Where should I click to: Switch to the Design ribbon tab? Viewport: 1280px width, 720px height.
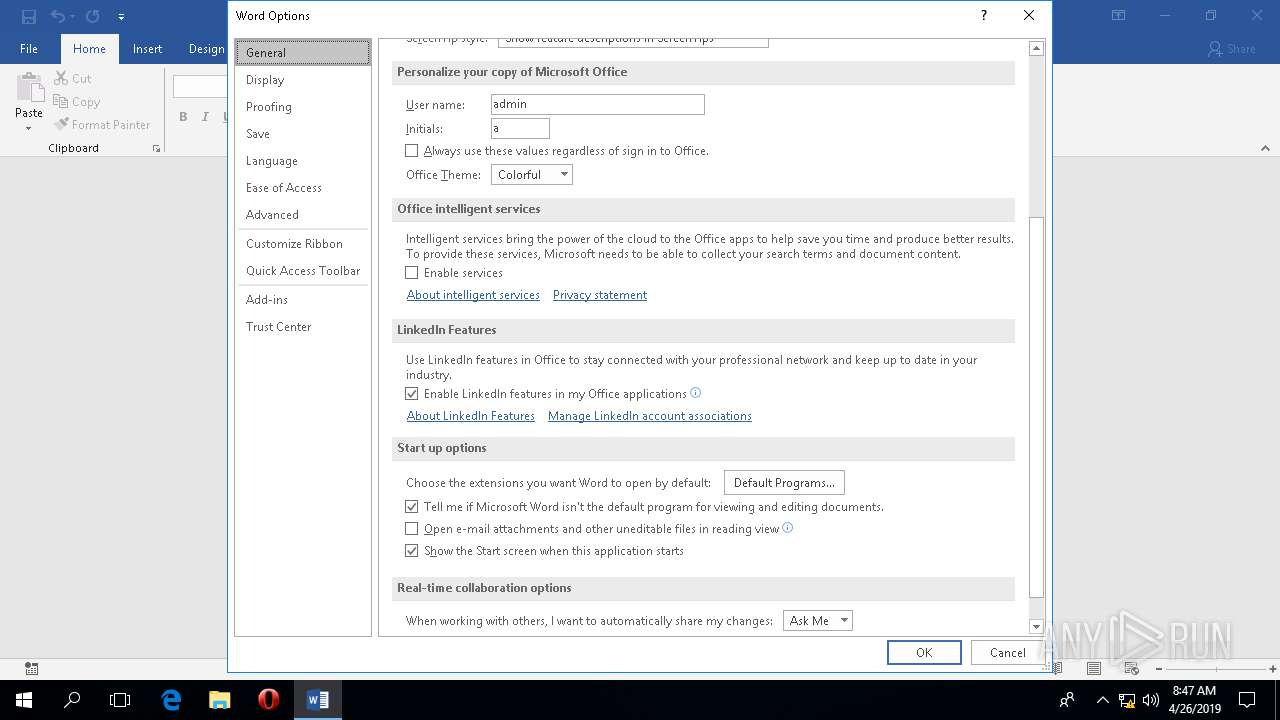206,49
